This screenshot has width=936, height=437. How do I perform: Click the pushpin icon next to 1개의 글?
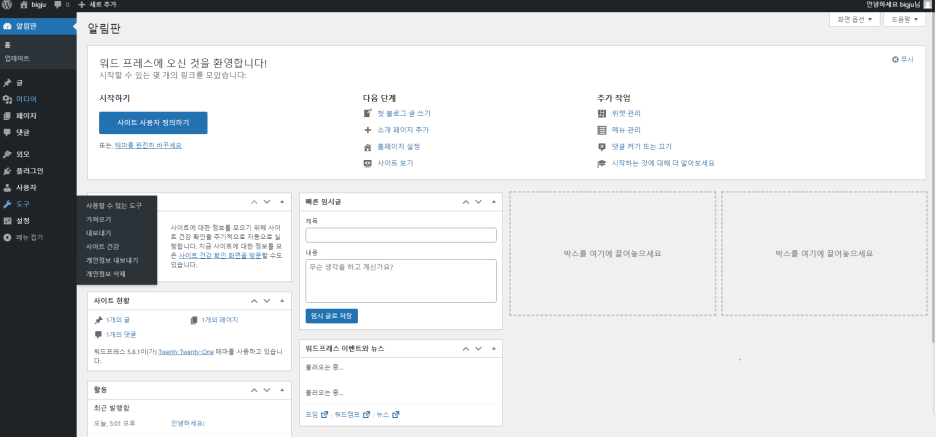point(98,320)
